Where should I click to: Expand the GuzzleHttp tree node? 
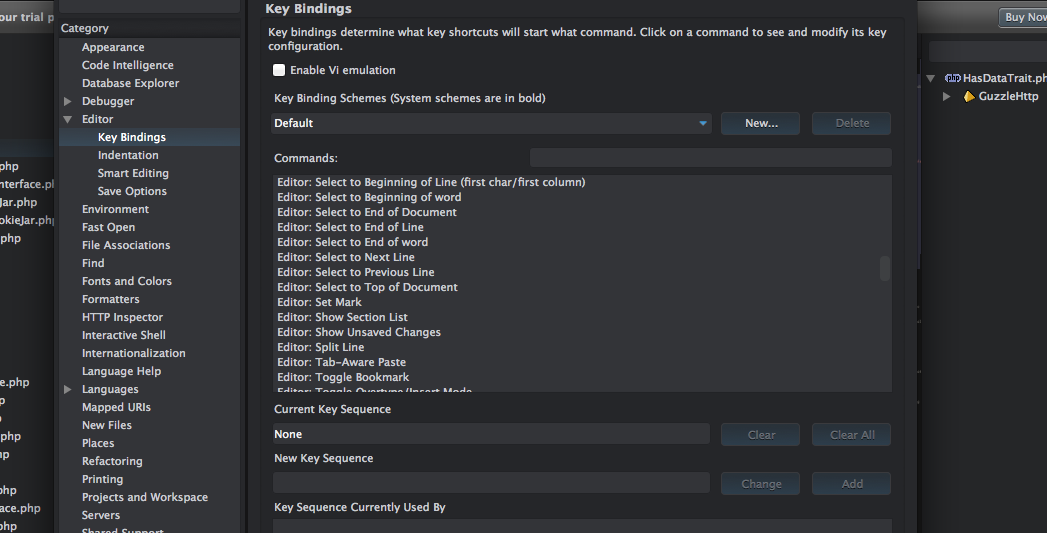click(x=947, y=97)
